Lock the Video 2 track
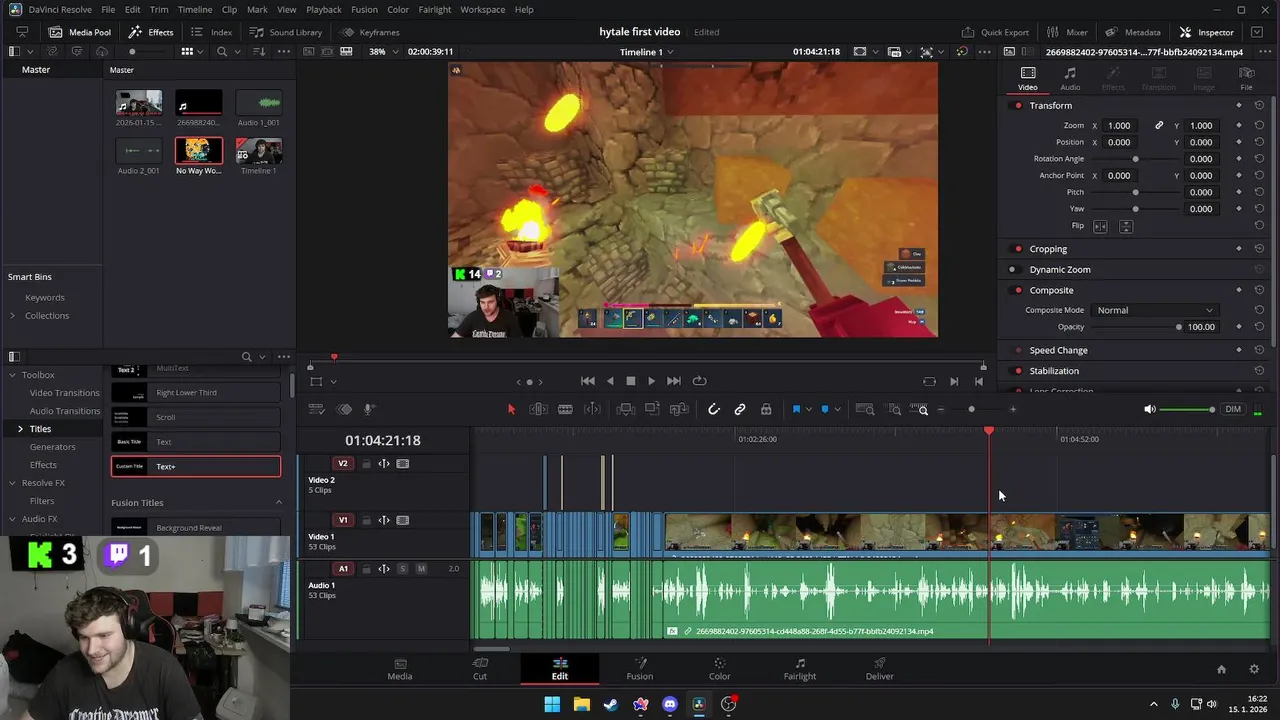Image resolution: width=1280 pixels, height=720 pixels. pos(366,464)
